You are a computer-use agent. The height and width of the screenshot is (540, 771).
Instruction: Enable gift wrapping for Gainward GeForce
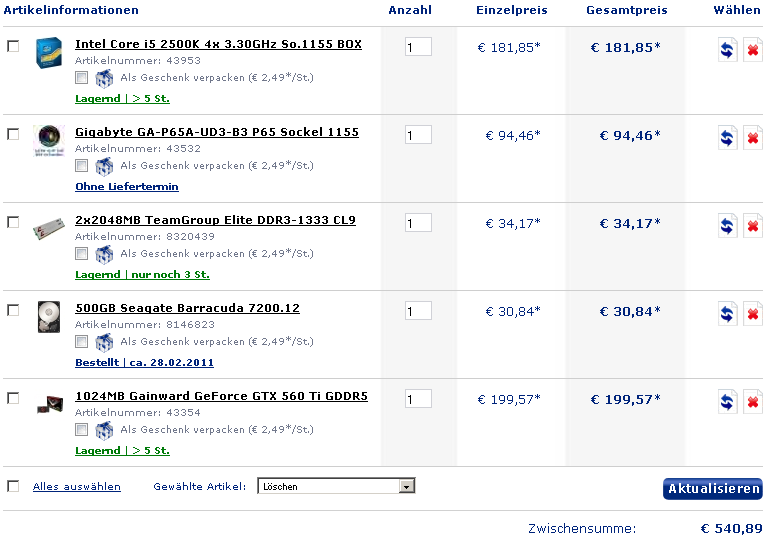pyautogui.click(x=82, y=430)
